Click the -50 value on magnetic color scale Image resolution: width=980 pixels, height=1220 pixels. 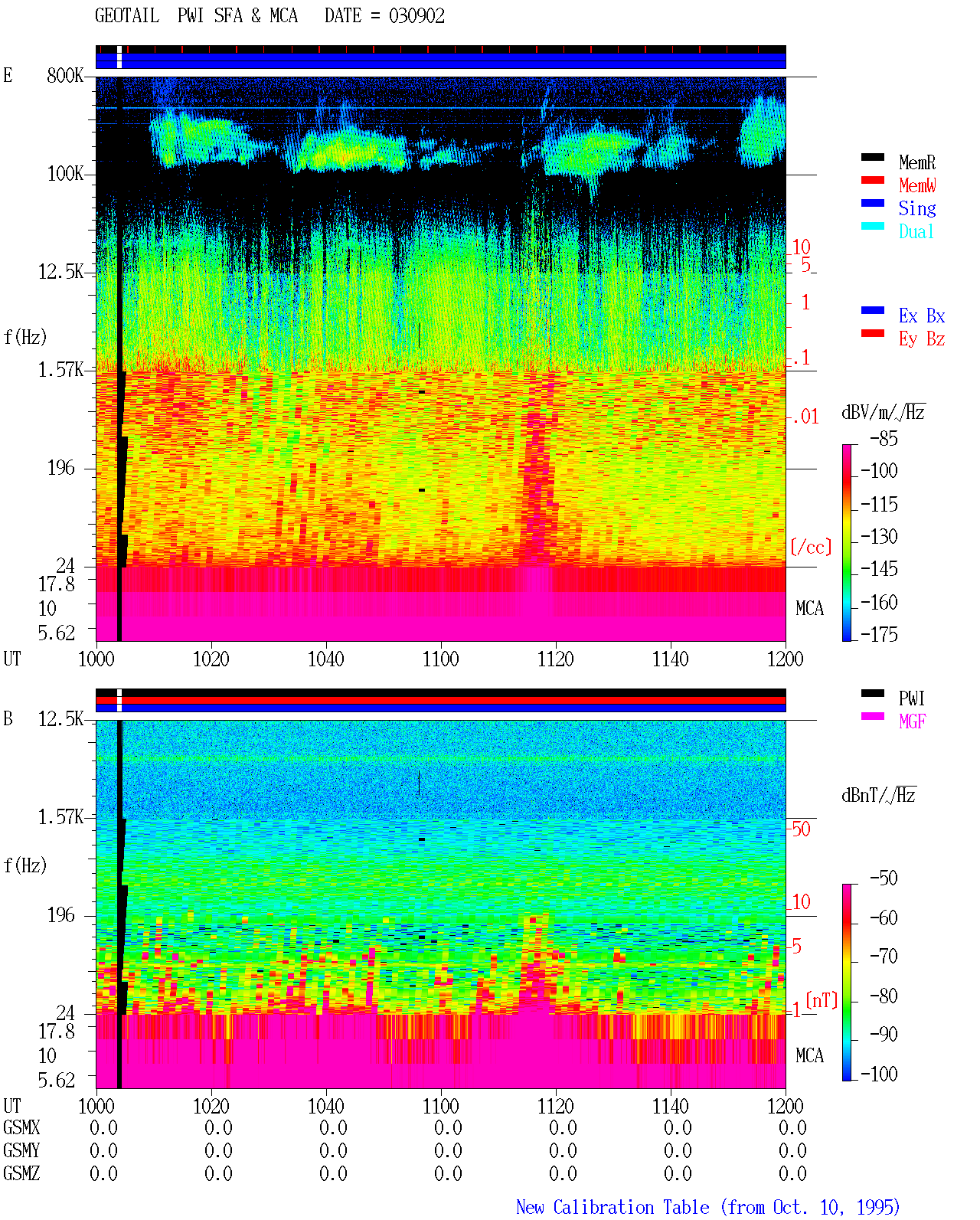click(x=884, y=878)
